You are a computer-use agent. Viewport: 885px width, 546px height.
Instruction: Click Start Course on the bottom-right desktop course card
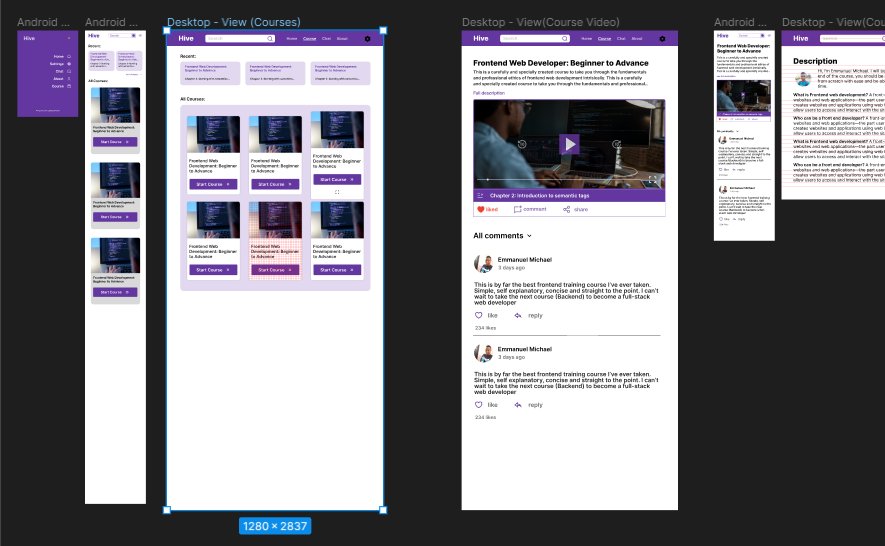(337, 270)
